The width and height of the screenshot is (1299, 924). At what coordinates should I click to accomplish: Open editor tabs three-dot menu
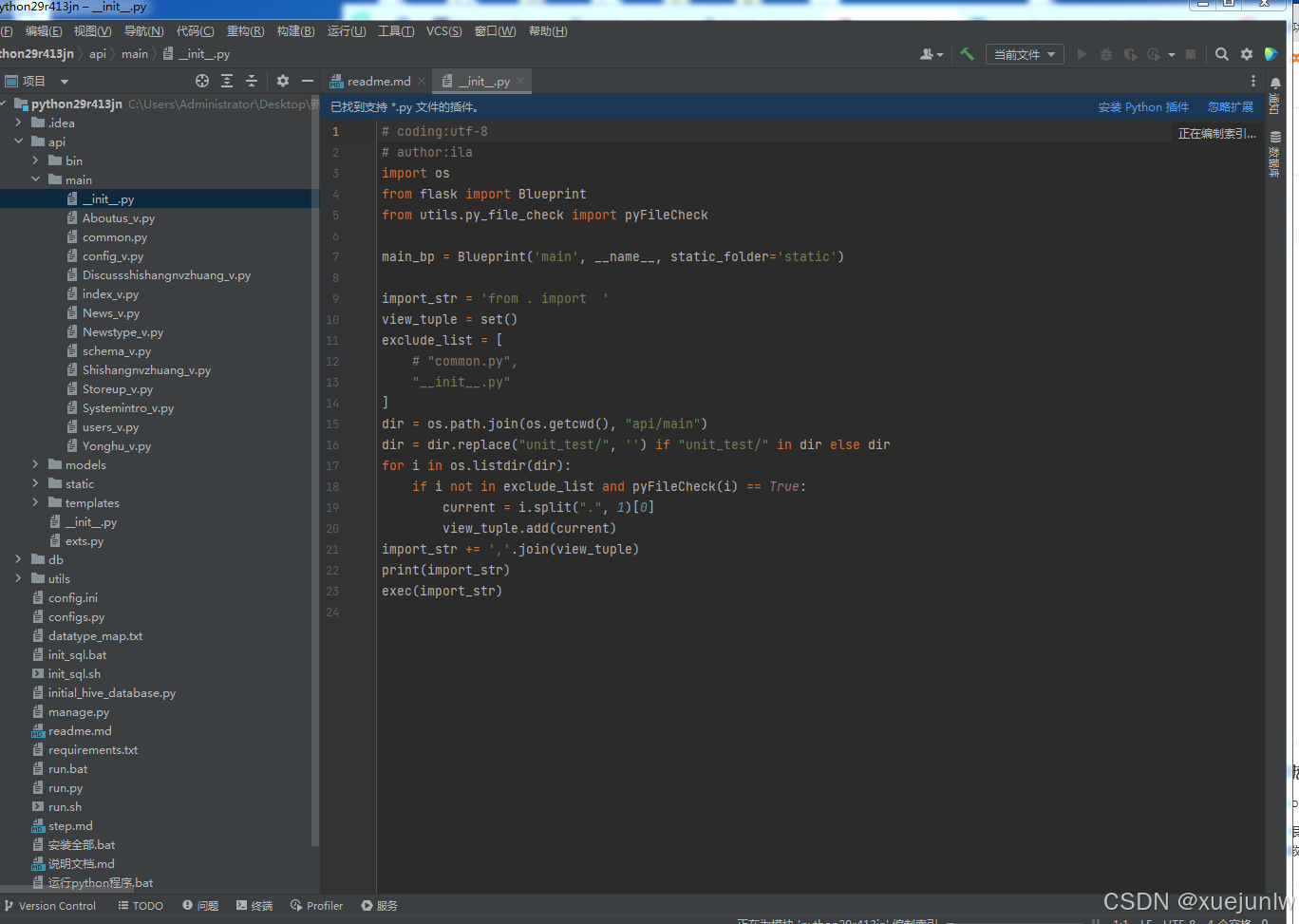1253,81
